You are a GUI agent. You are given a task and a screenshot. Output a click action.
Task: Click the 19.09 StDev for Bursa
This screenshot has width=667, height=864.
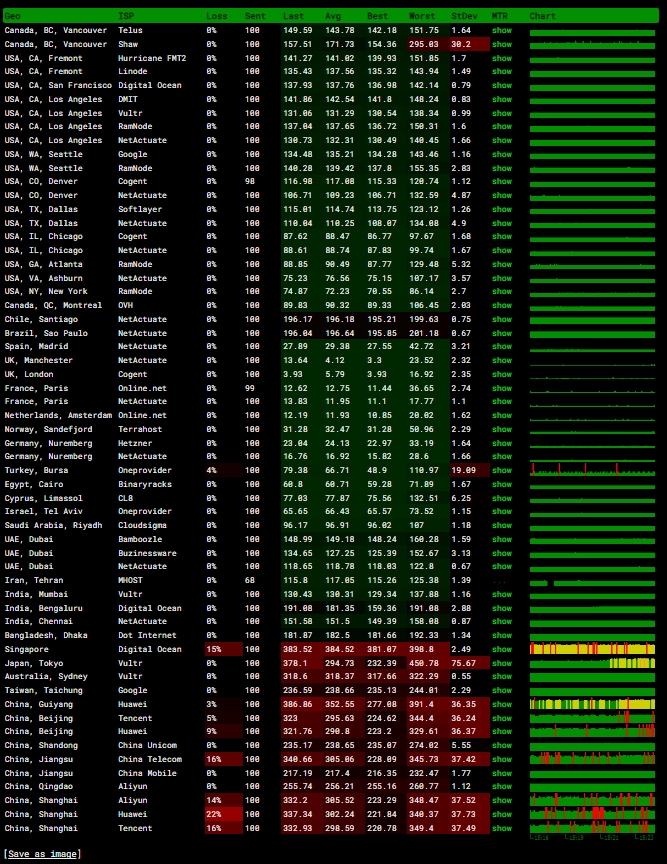pyautogui.click(x=463, y=470)
